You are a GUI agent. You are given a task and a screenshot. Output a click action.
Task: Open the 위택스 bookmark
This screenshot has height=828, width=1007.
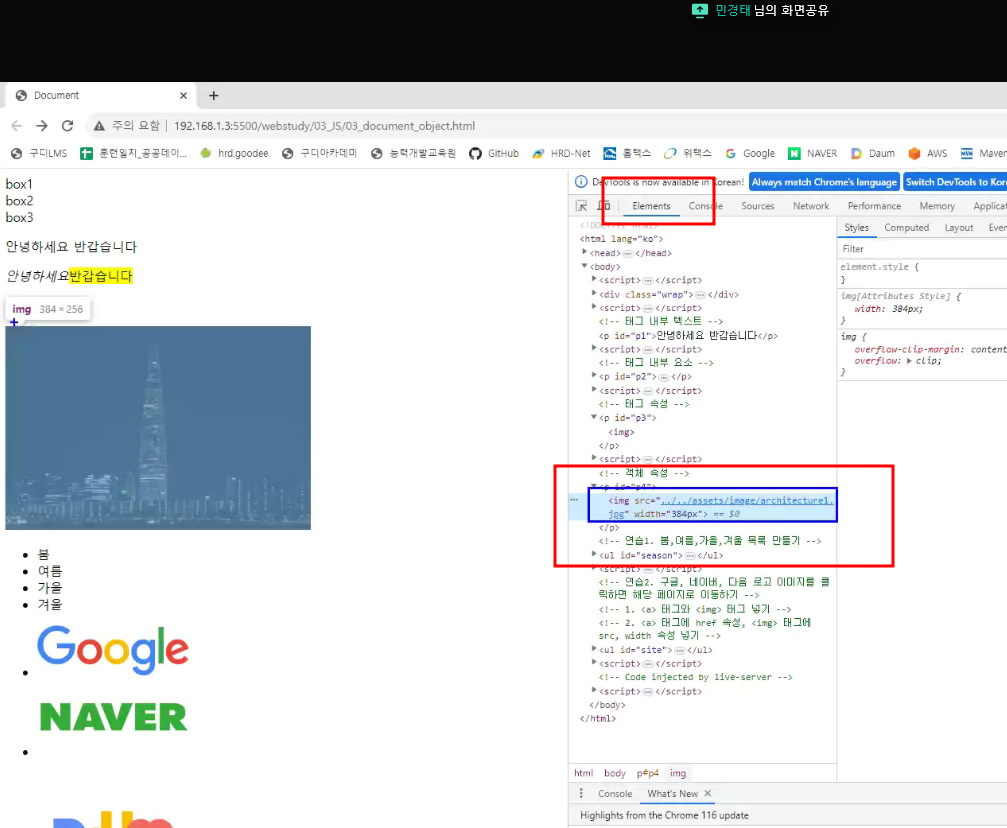click(688, 154)
